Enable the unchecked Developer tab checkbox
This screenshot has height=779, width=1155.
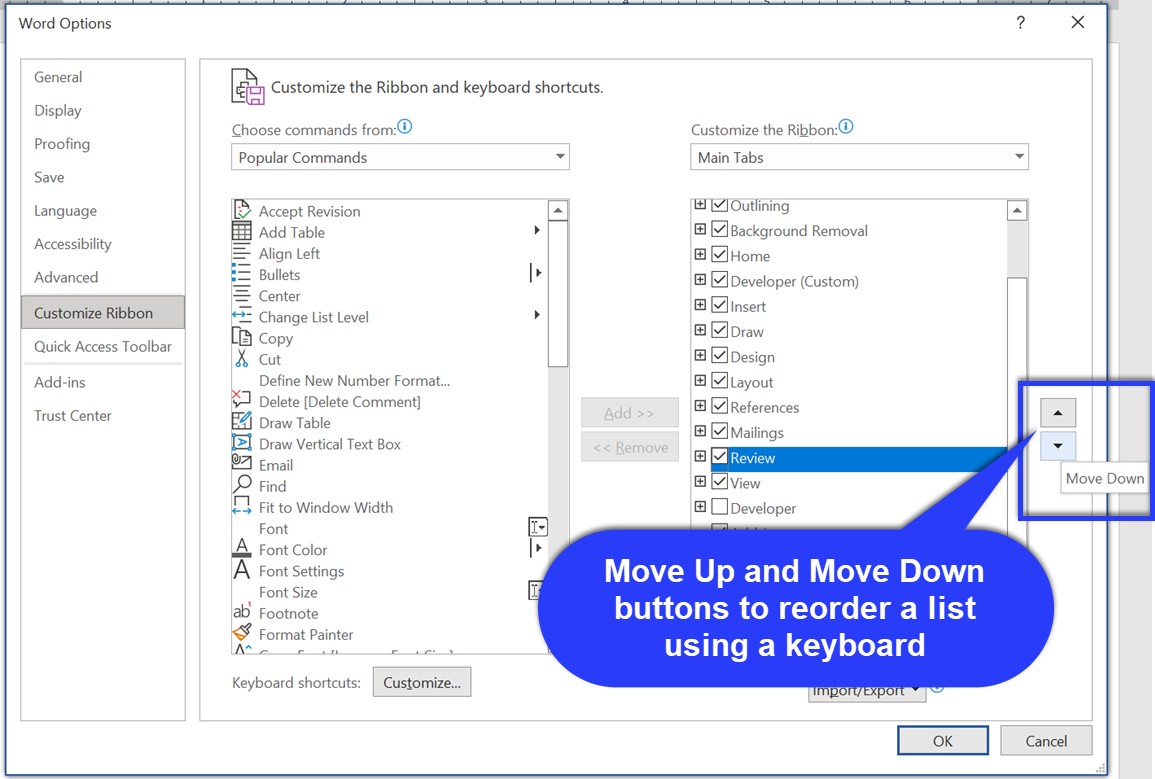point(720,507)
